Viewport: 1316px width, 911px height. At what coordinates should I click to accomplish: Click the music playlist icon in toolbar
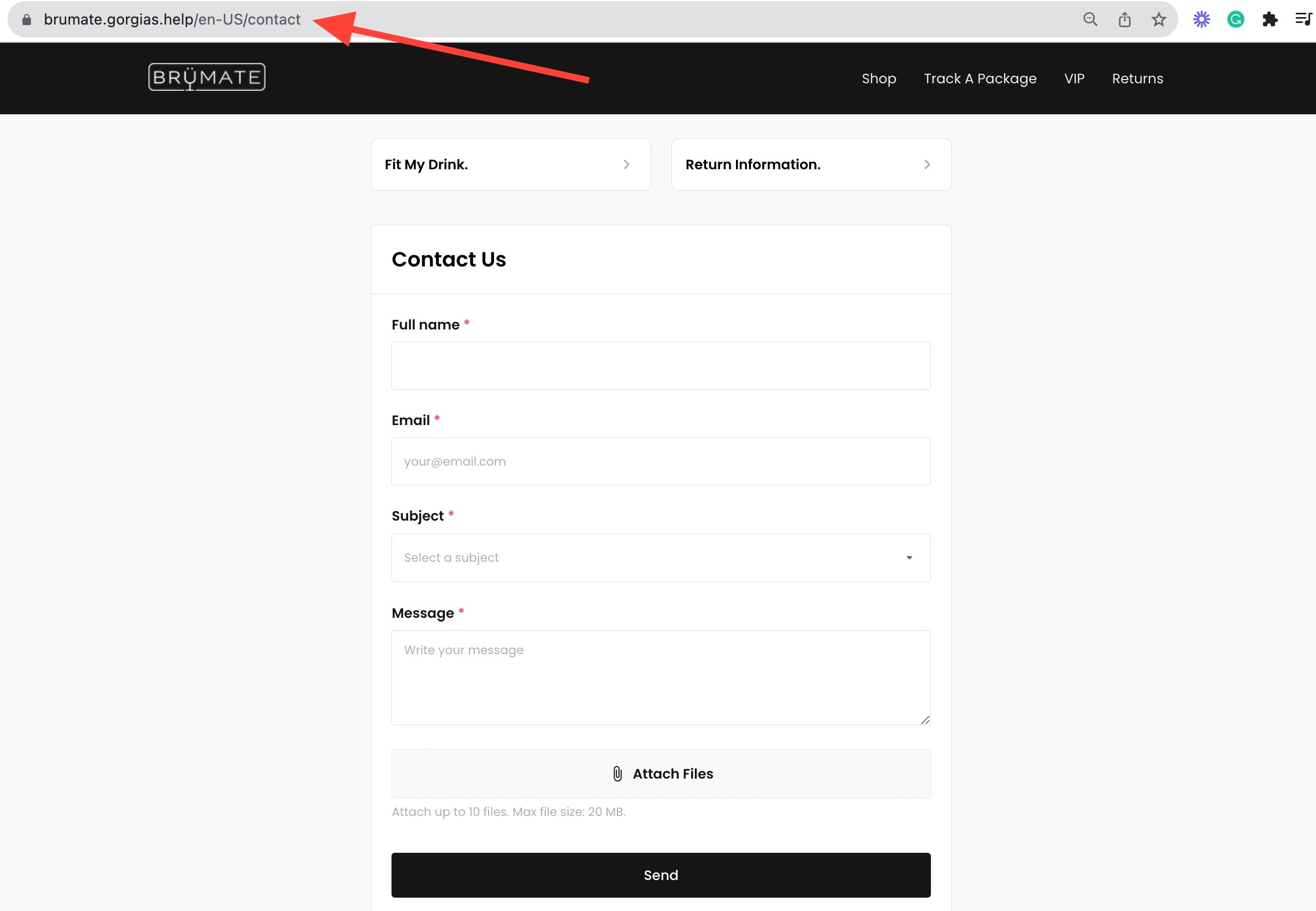point(1303,19)
